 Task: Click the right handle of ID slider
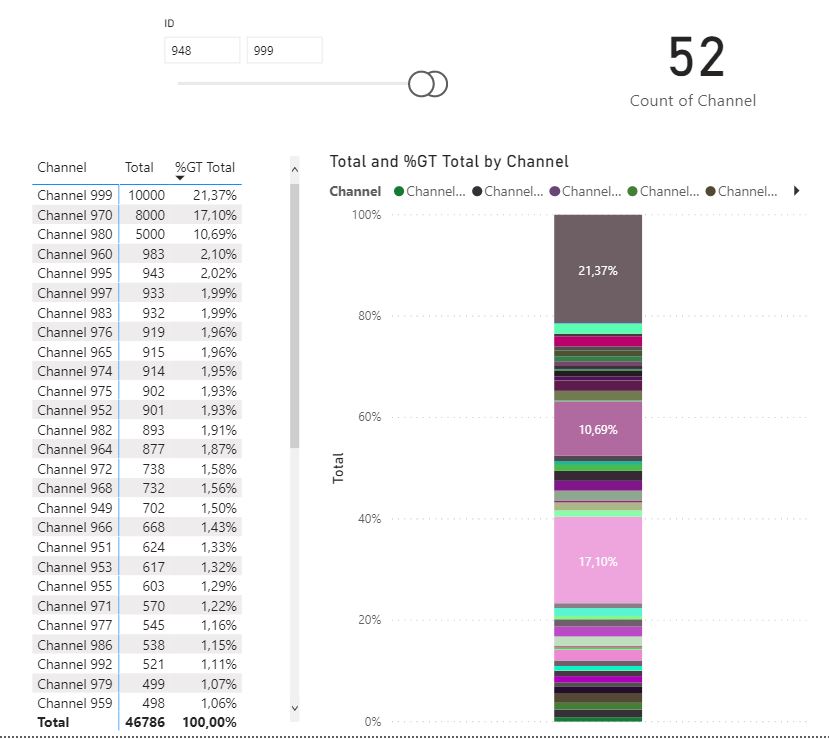[438, 84]
